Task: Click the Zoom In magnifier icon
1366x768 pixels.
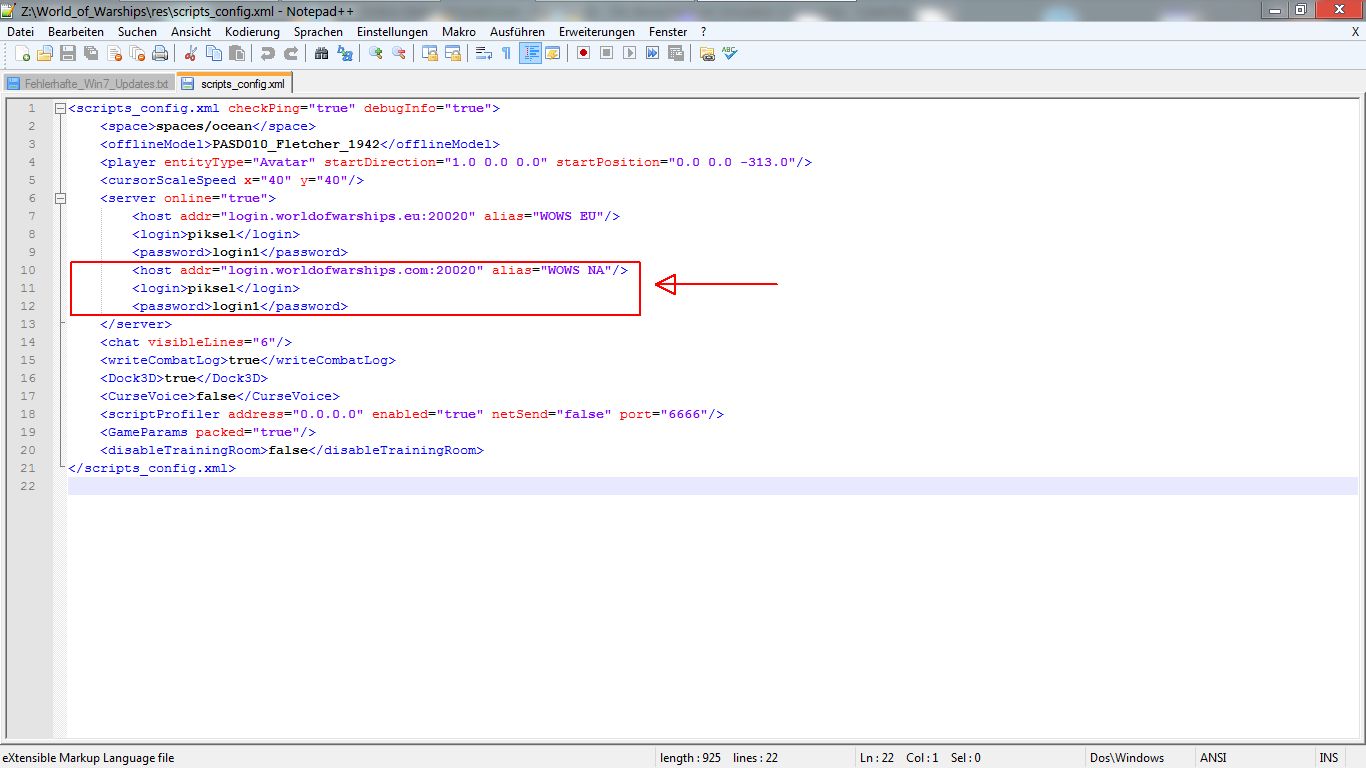Action: (x=376, y=53)
